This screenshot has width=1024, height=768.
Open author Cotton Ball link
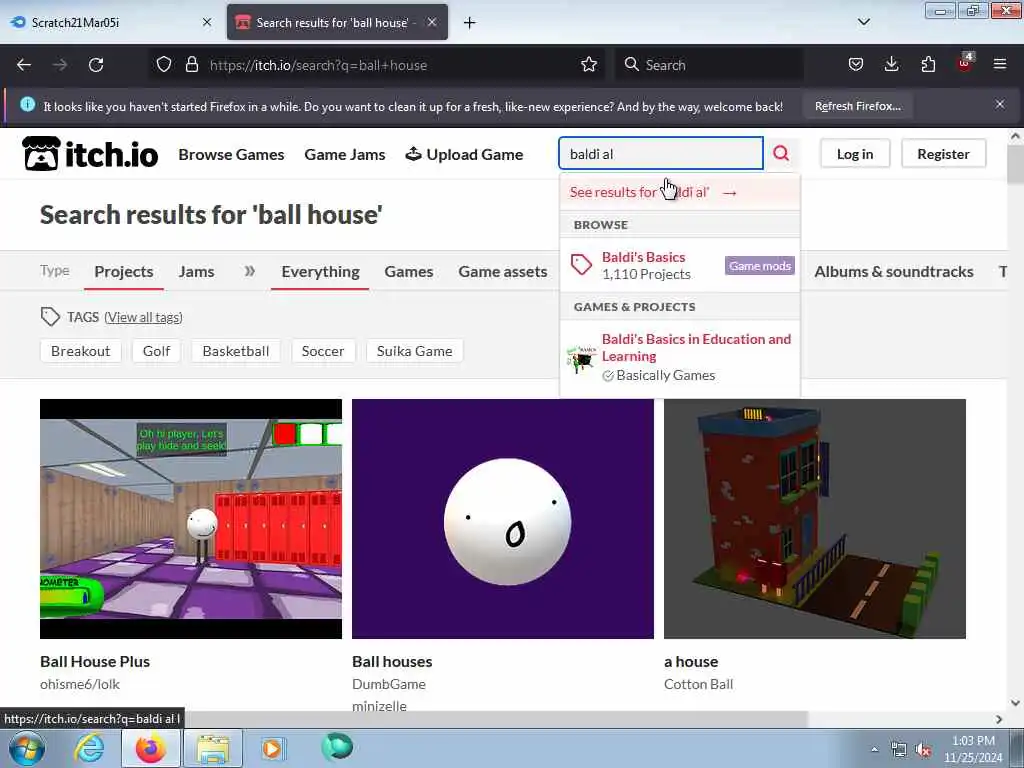tap(698, 684)
